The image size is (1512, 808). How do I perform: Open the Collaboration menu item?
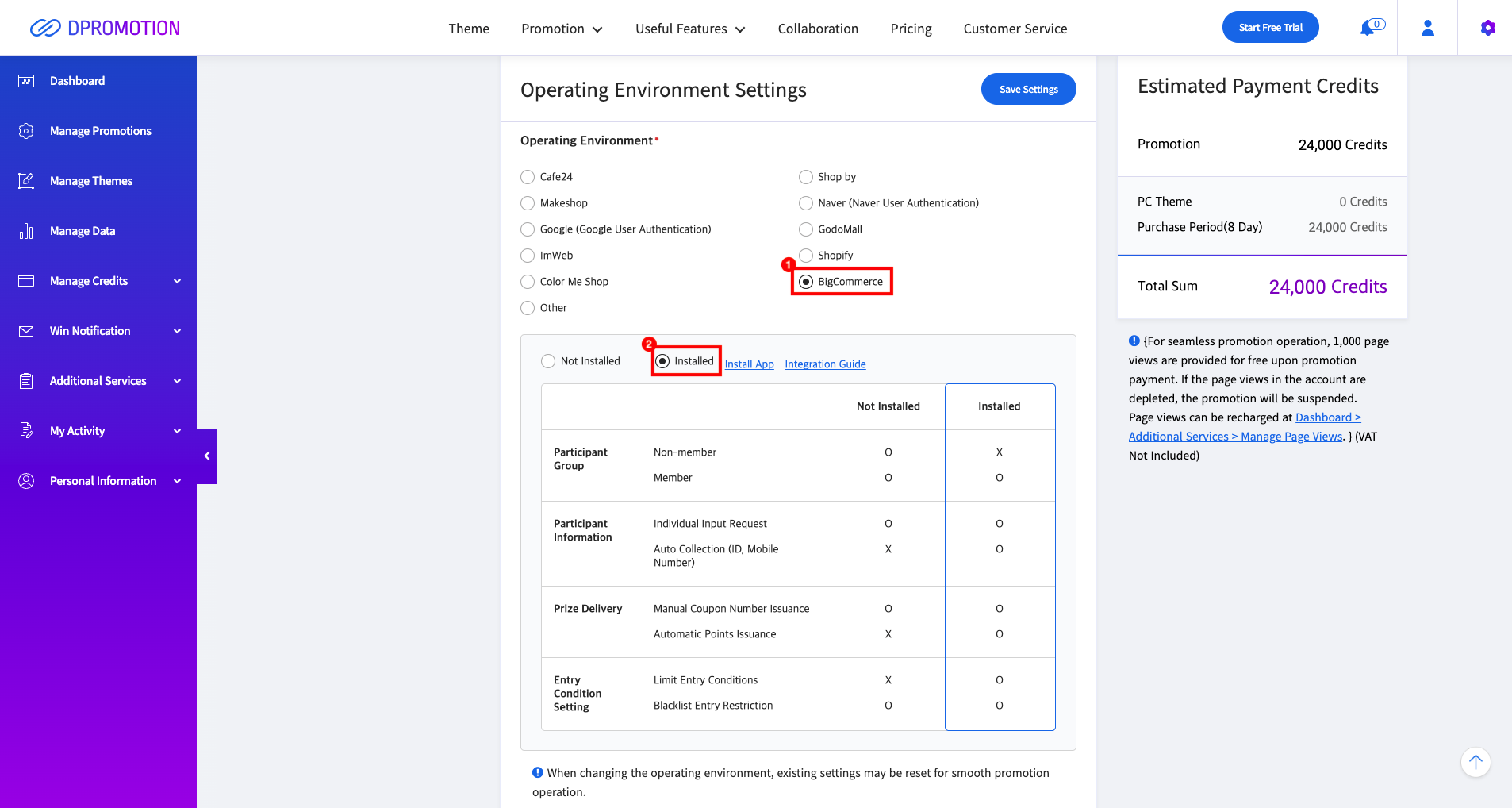[818, 29]
